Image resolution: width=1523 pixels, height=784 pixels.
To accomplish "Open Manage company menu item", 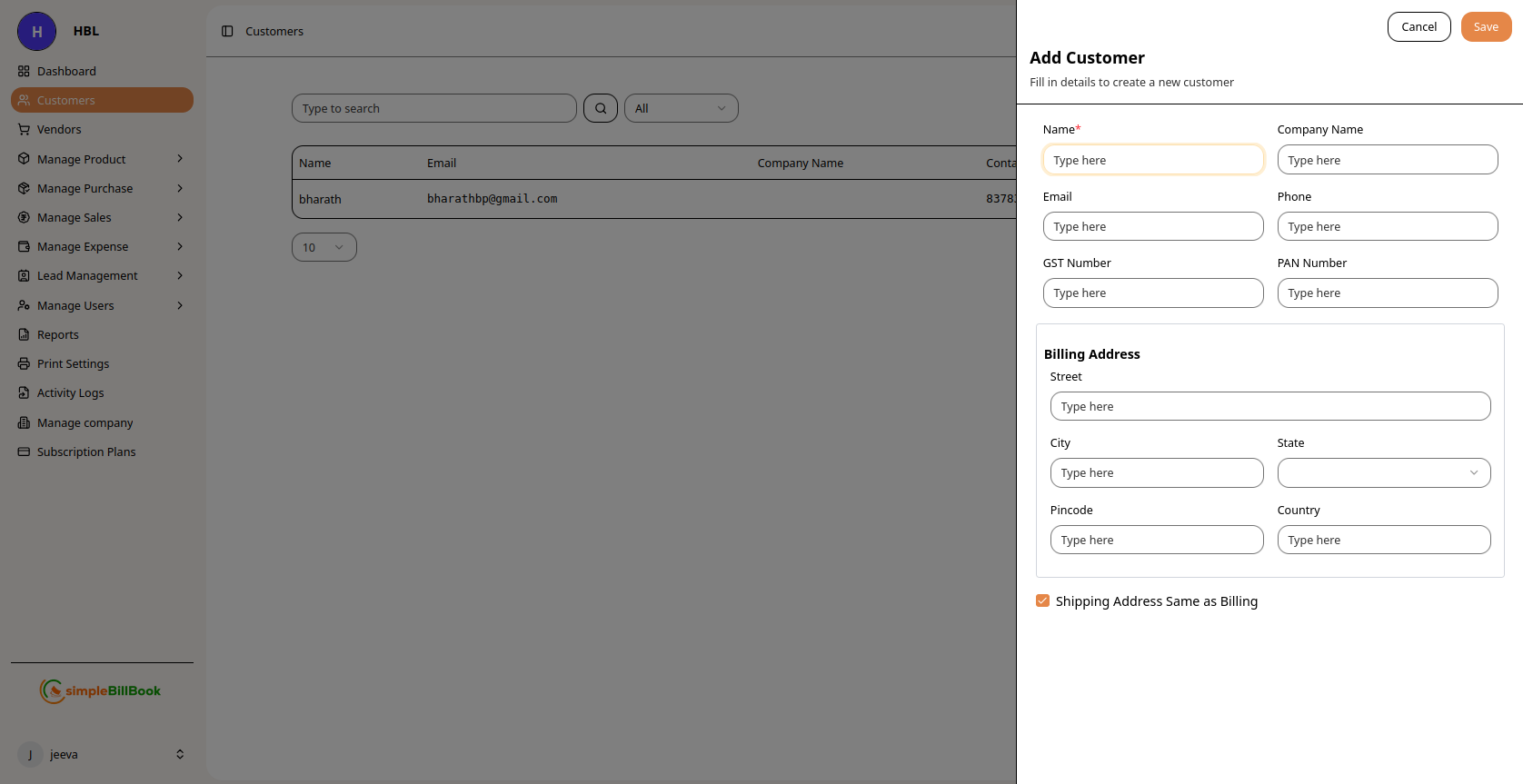I will pos(85,422).
